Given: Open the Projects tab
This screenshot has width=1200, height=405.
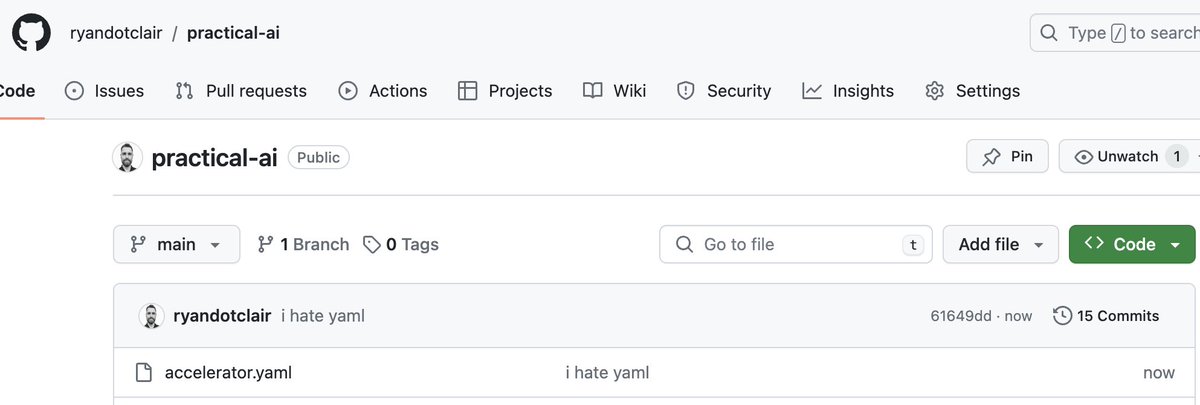Looking at the screenshot, I should point(505,91).
